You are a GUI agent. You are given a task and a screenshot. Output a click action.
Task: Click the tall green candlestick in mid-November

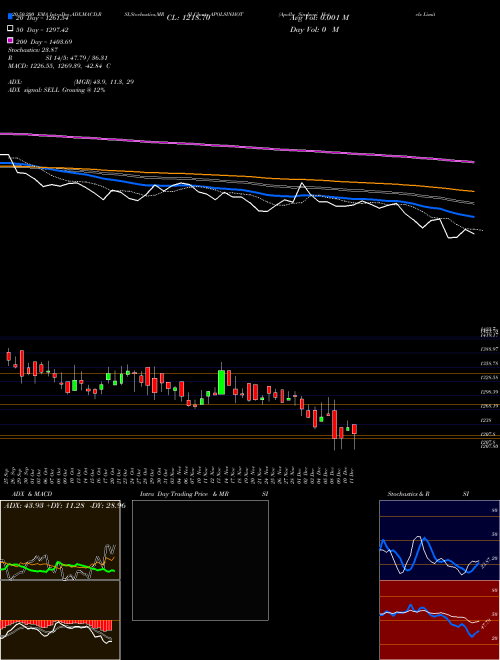tap(221, 382)
